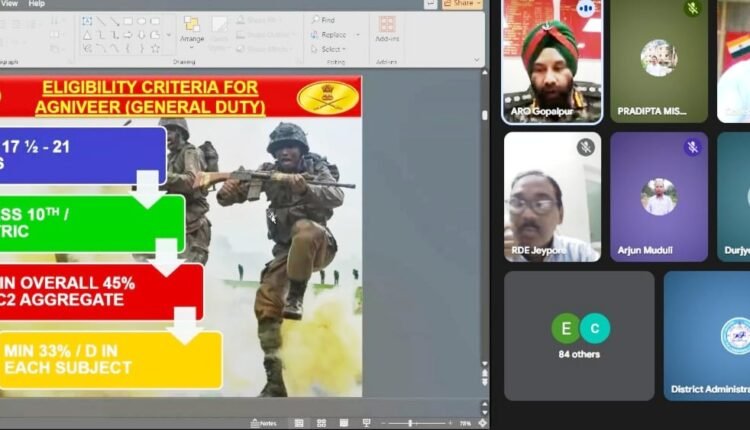Open the Arrange options in Drawing group
The image size is (750, 430).
pos(192,28)
